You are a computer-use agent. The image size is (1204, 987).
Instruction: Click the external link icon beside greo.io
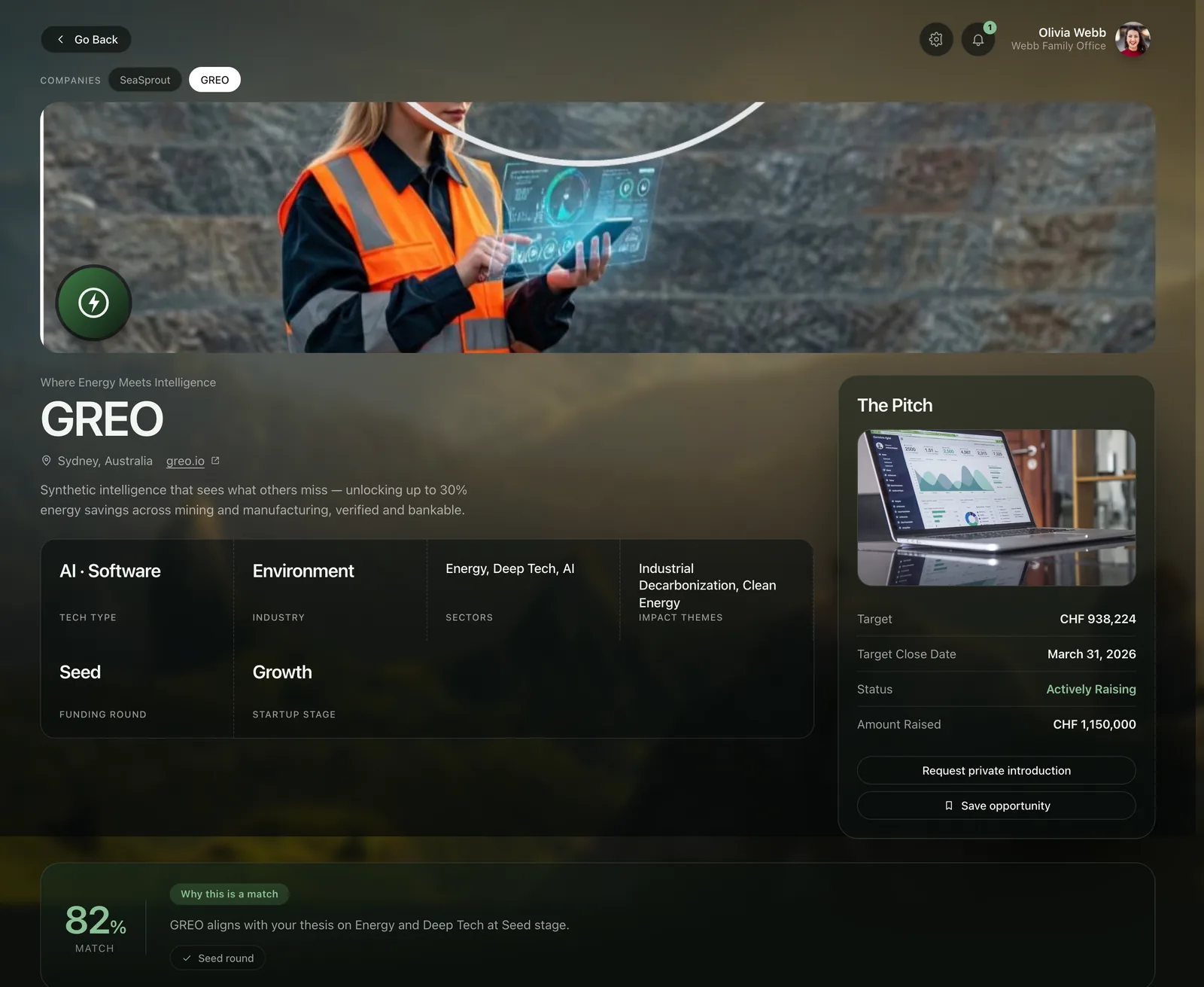point(215,460)
